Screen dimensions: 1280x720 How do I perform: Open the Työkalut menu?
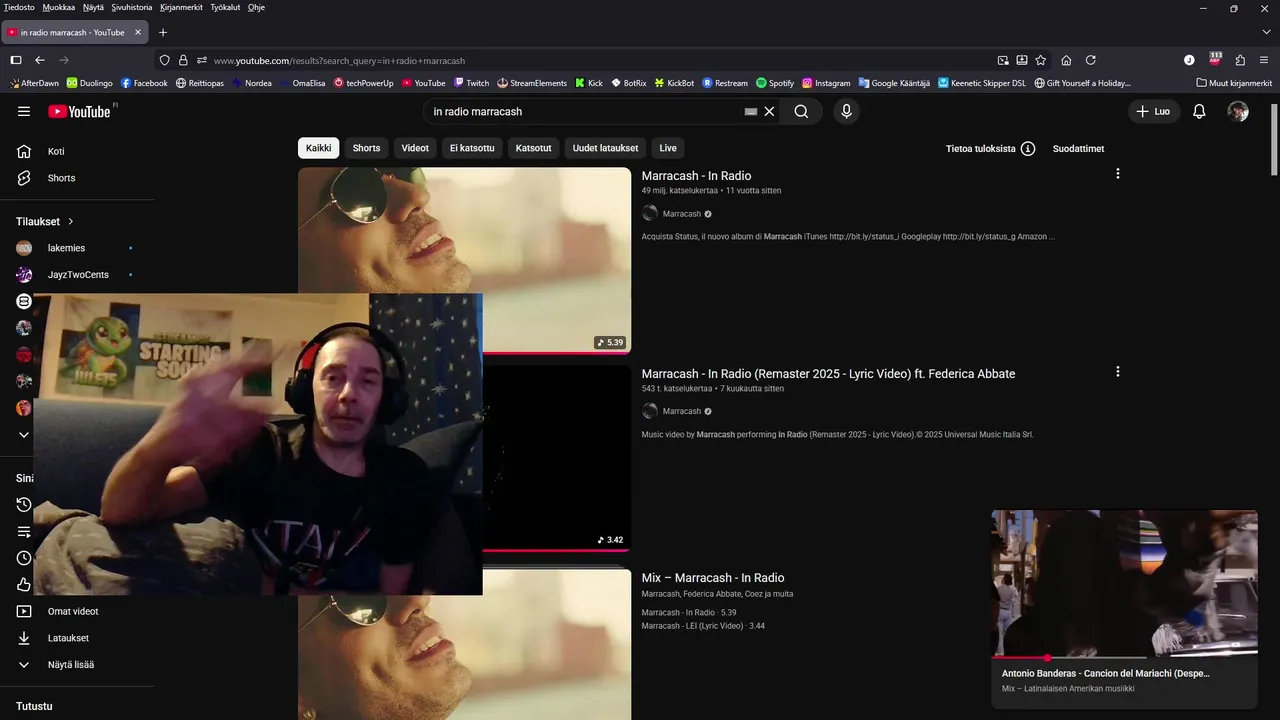[225, 7]
